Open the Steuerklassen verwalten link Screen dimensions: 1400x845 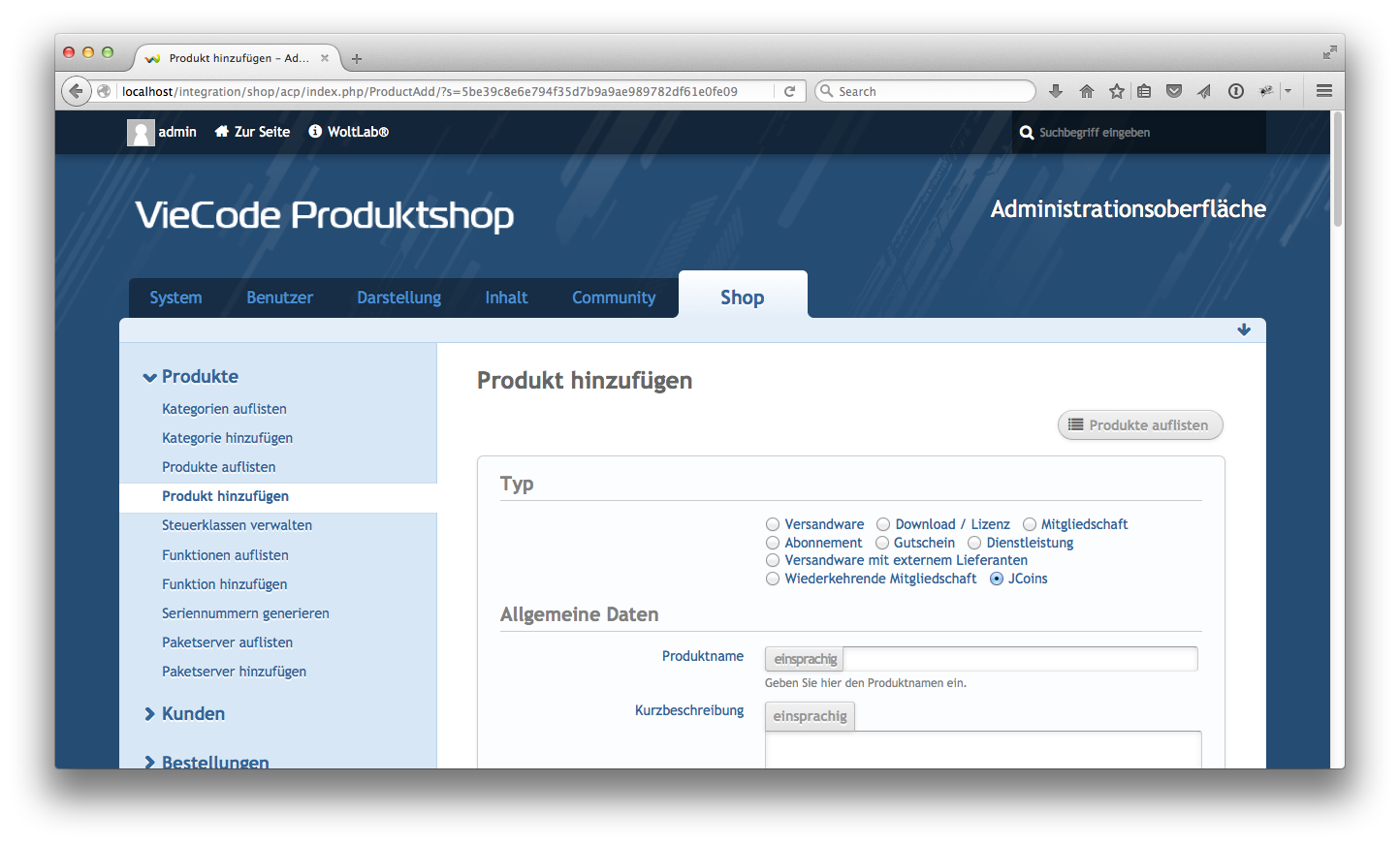click(x=237, y=525)
